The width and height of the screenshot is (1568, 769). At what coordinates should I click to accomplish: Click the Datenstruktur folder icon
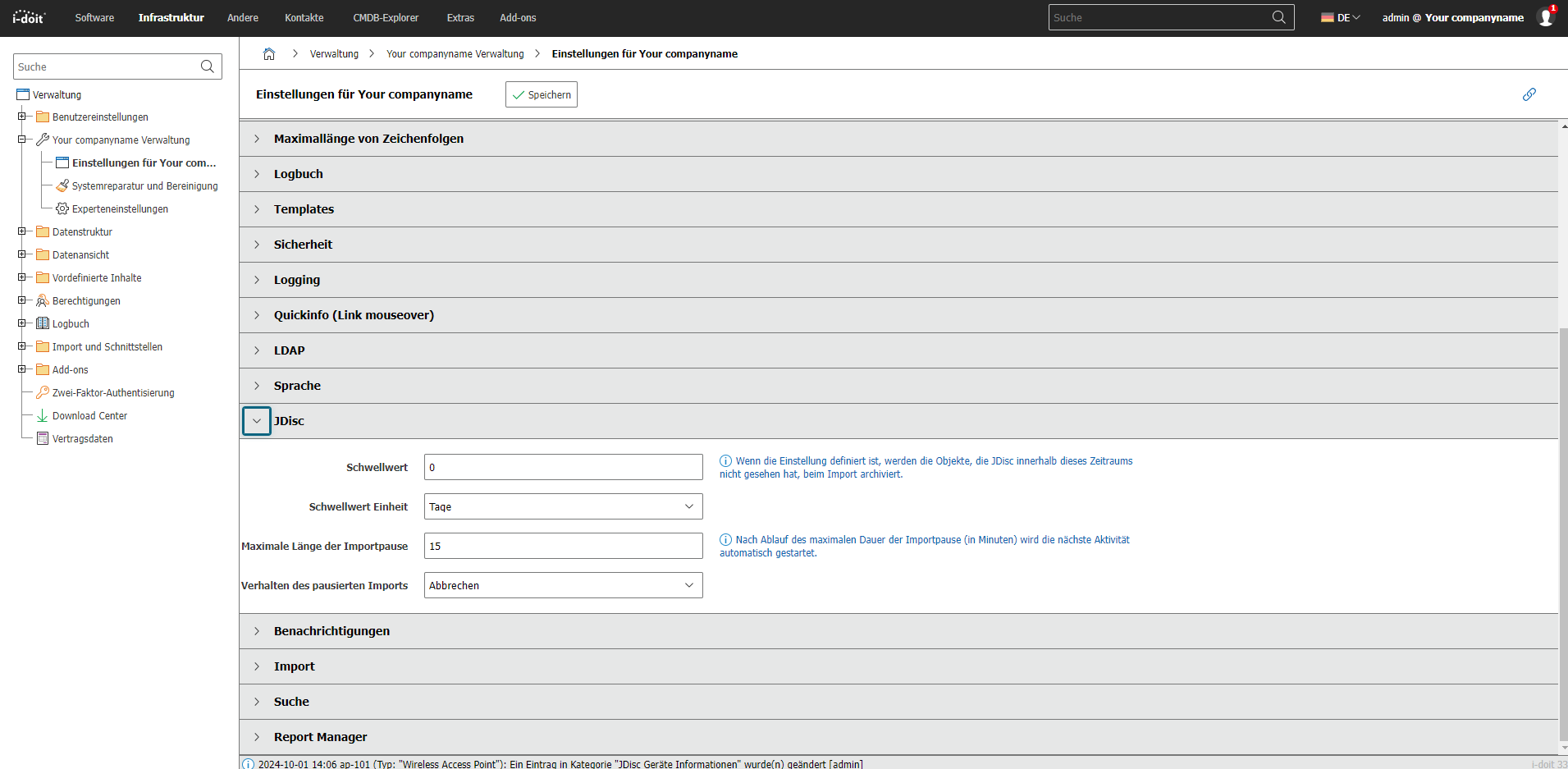(43, 232)
